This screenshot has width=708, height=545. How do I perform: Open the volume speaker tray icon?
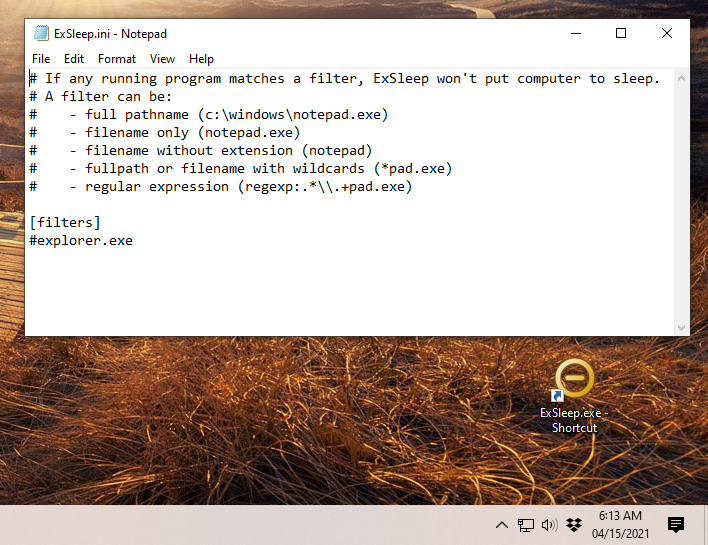550,525
